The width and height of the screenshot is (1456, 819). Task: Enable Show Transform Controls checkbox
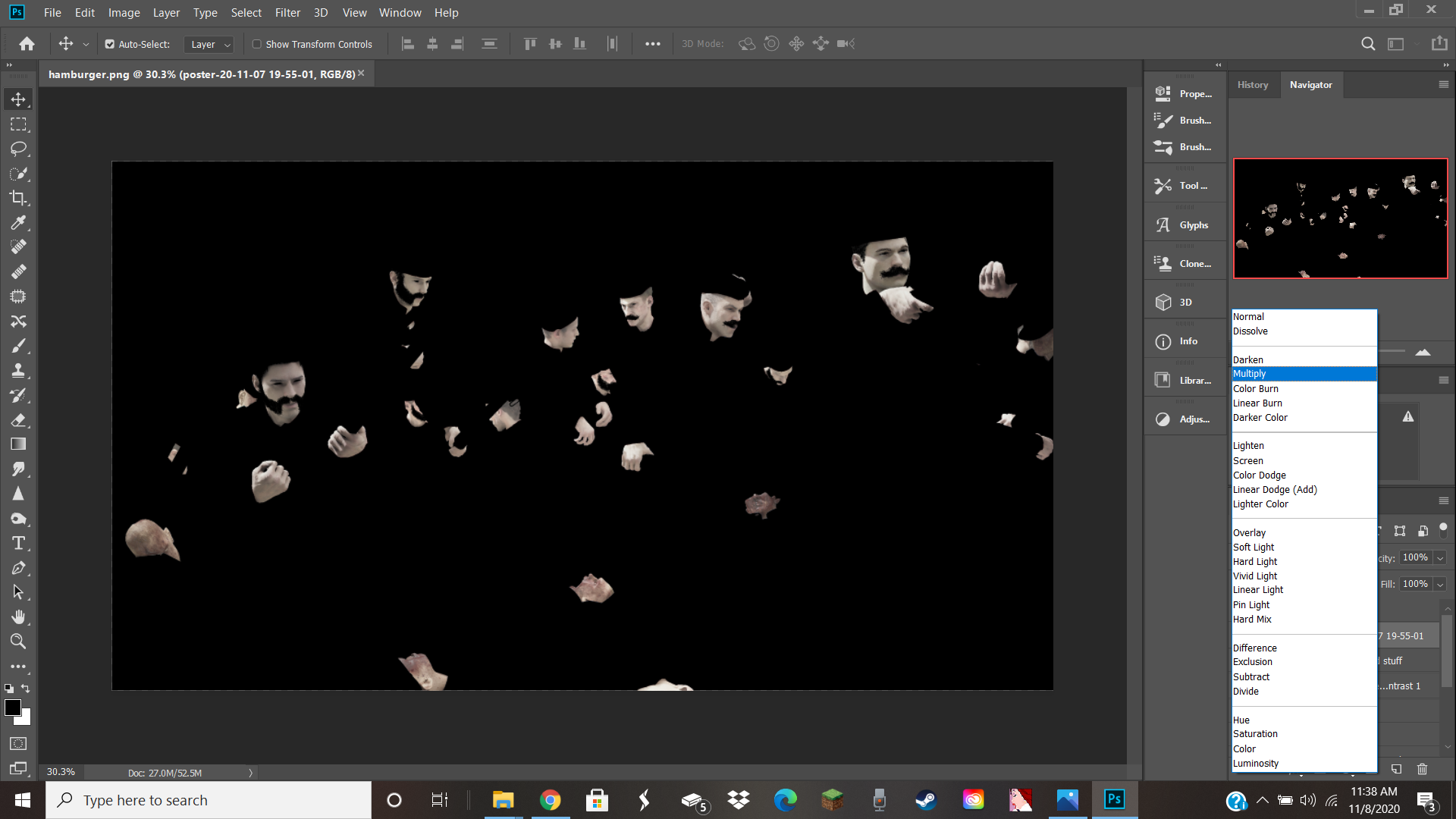257,44
